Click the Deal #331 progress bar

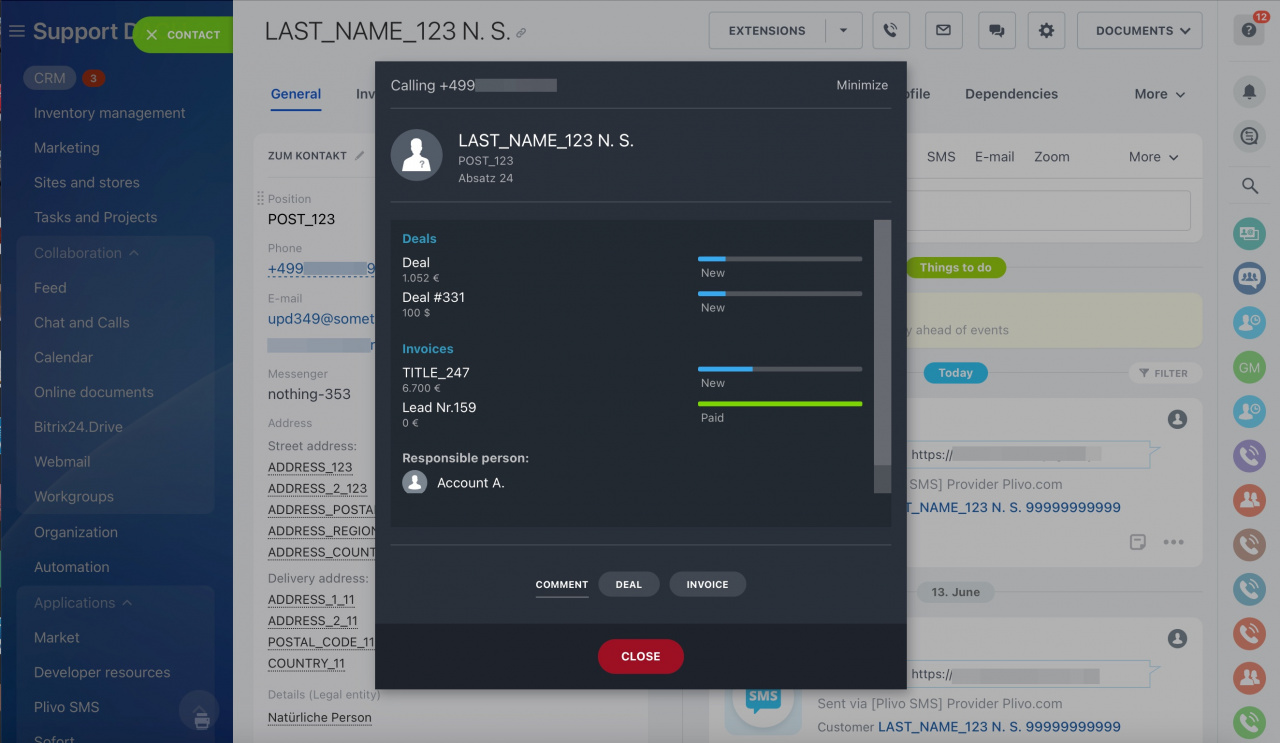(779, 294)
